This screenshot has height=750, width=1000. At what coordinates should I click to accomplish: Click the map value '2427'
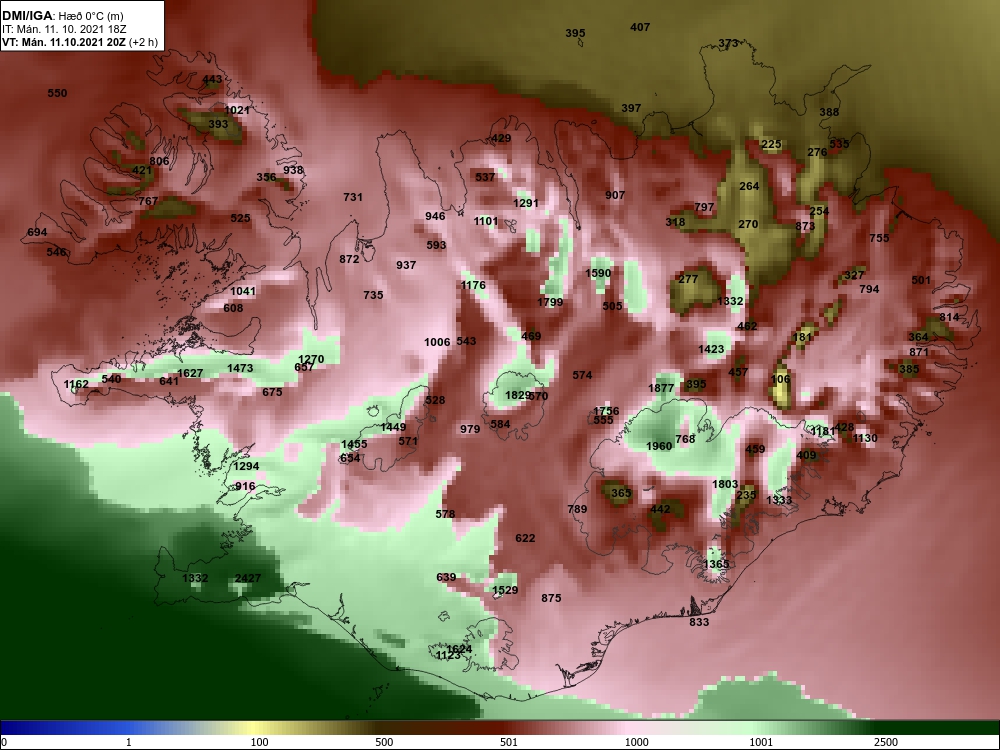click(248, 578)
